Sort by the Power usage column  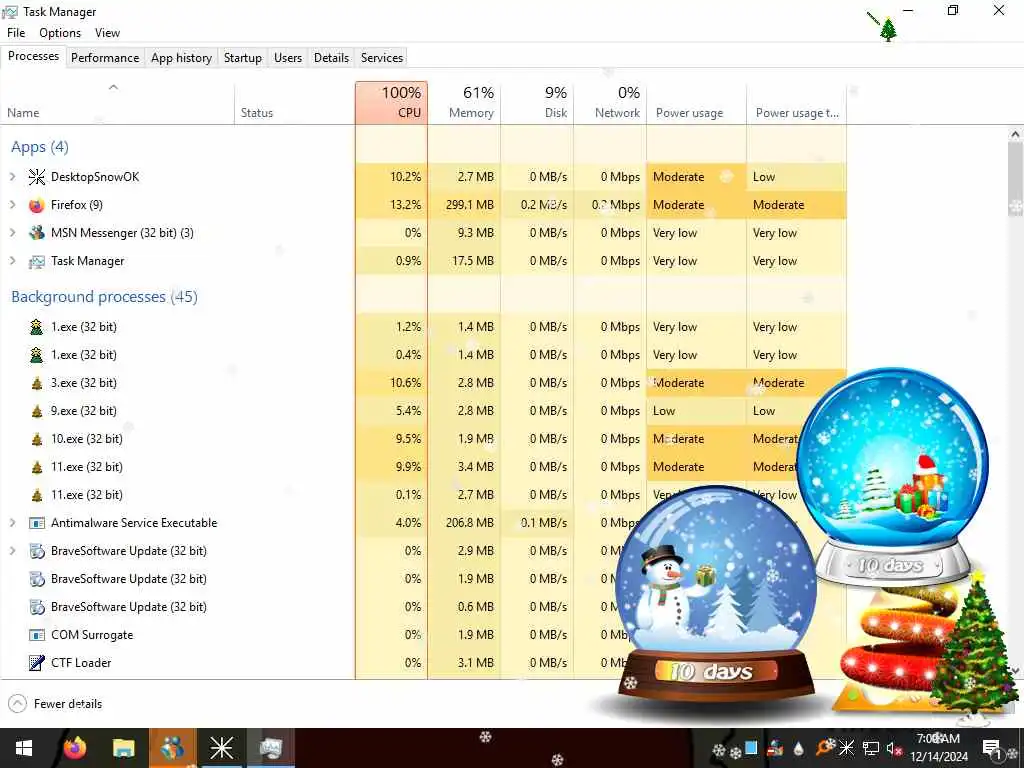tap(697, 103)
